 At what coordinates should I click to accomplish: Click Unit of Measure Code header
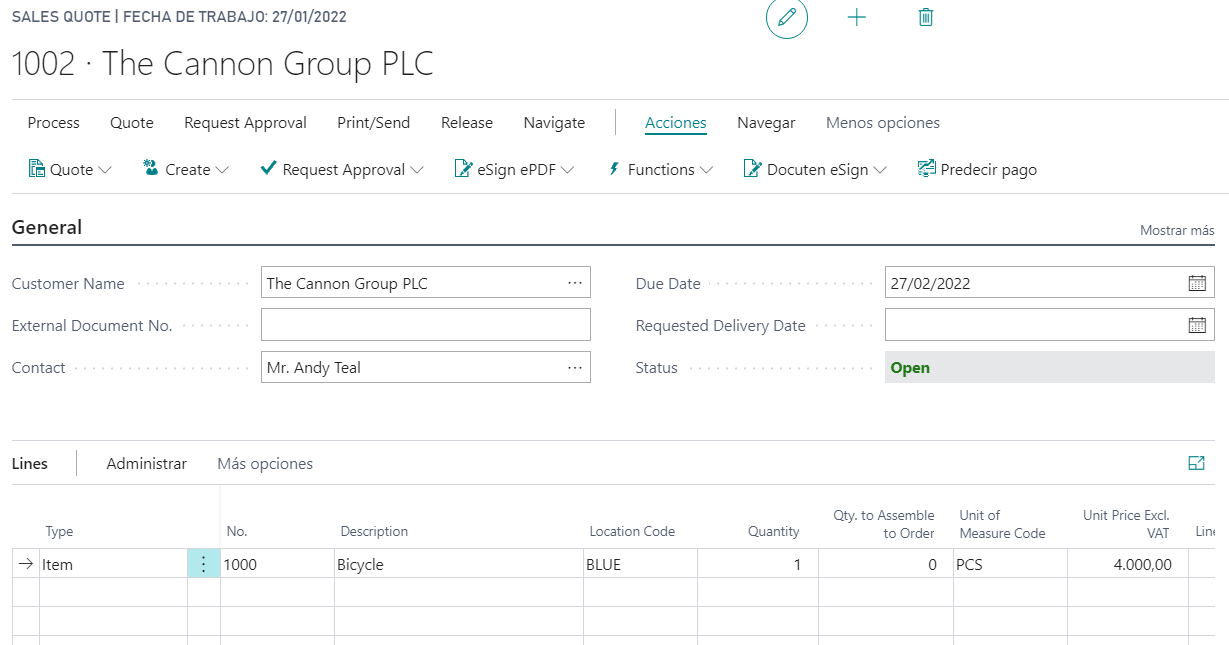coord(1002,524)
